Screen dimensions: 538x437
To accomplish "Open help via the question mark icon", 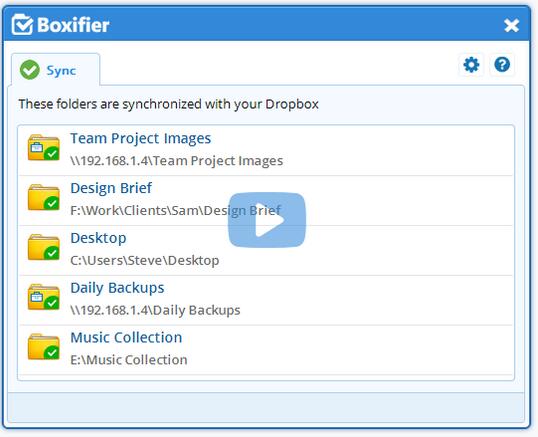I will (x=502, y=64).
